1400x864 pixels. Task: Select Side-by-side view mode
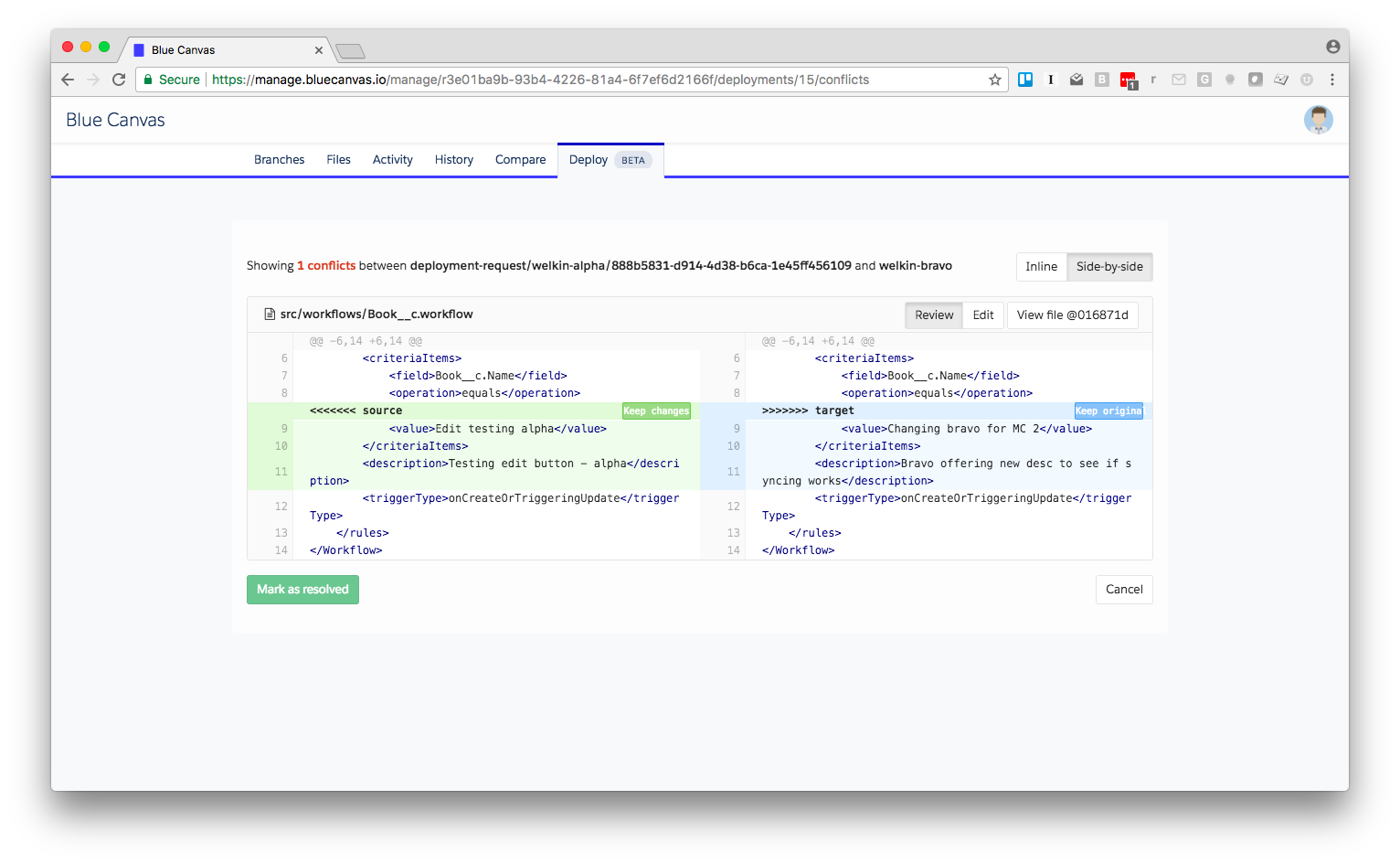point(1109,266)
